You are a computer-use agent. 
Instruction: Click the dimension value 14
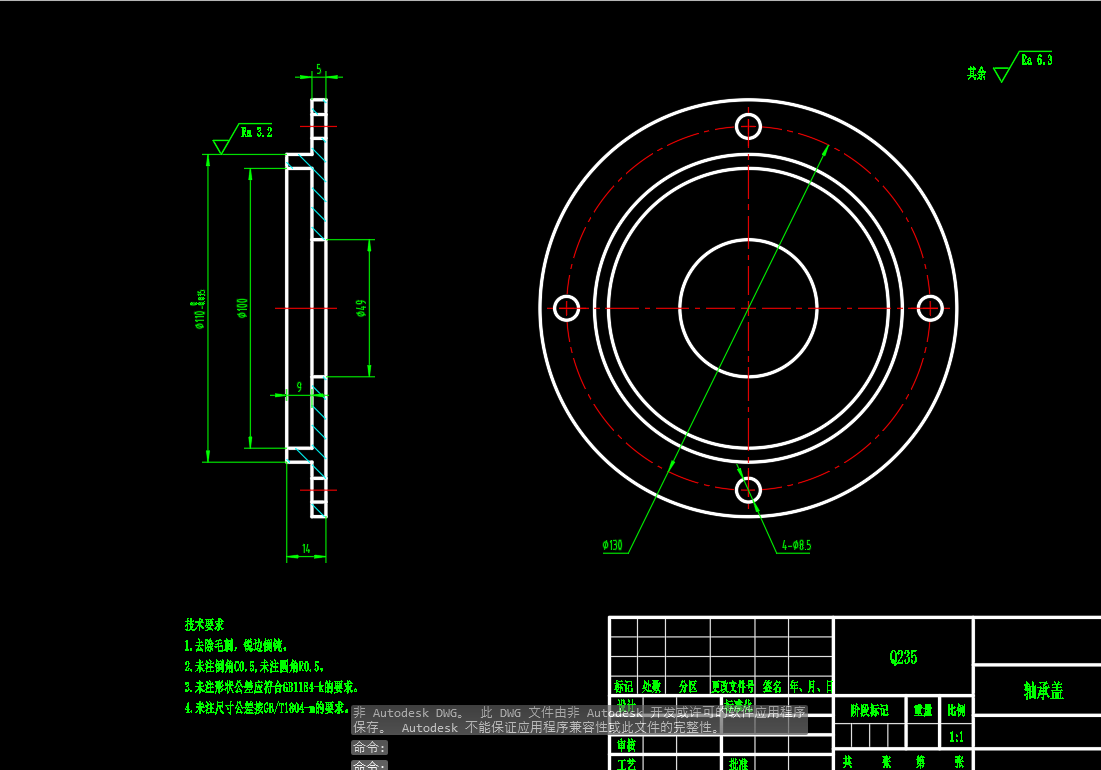click(x=306, y=548)
